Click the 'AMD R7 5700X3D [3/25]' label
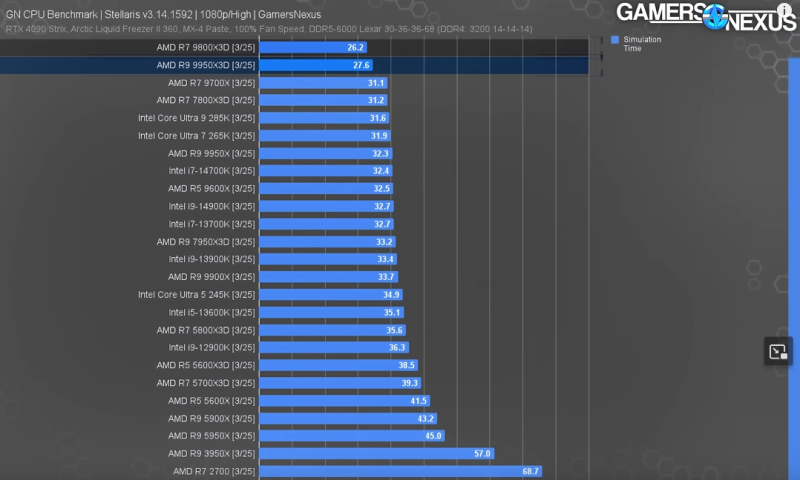 coord(206,383)
